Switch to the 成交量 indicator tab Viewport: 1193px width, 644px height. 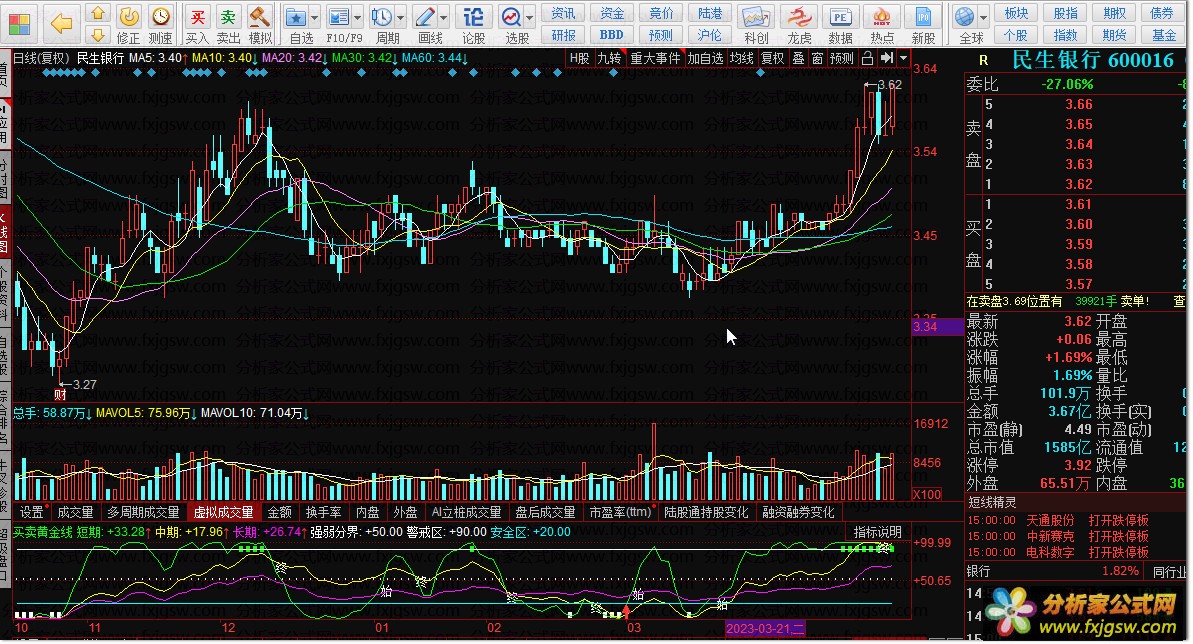point(75,512)
